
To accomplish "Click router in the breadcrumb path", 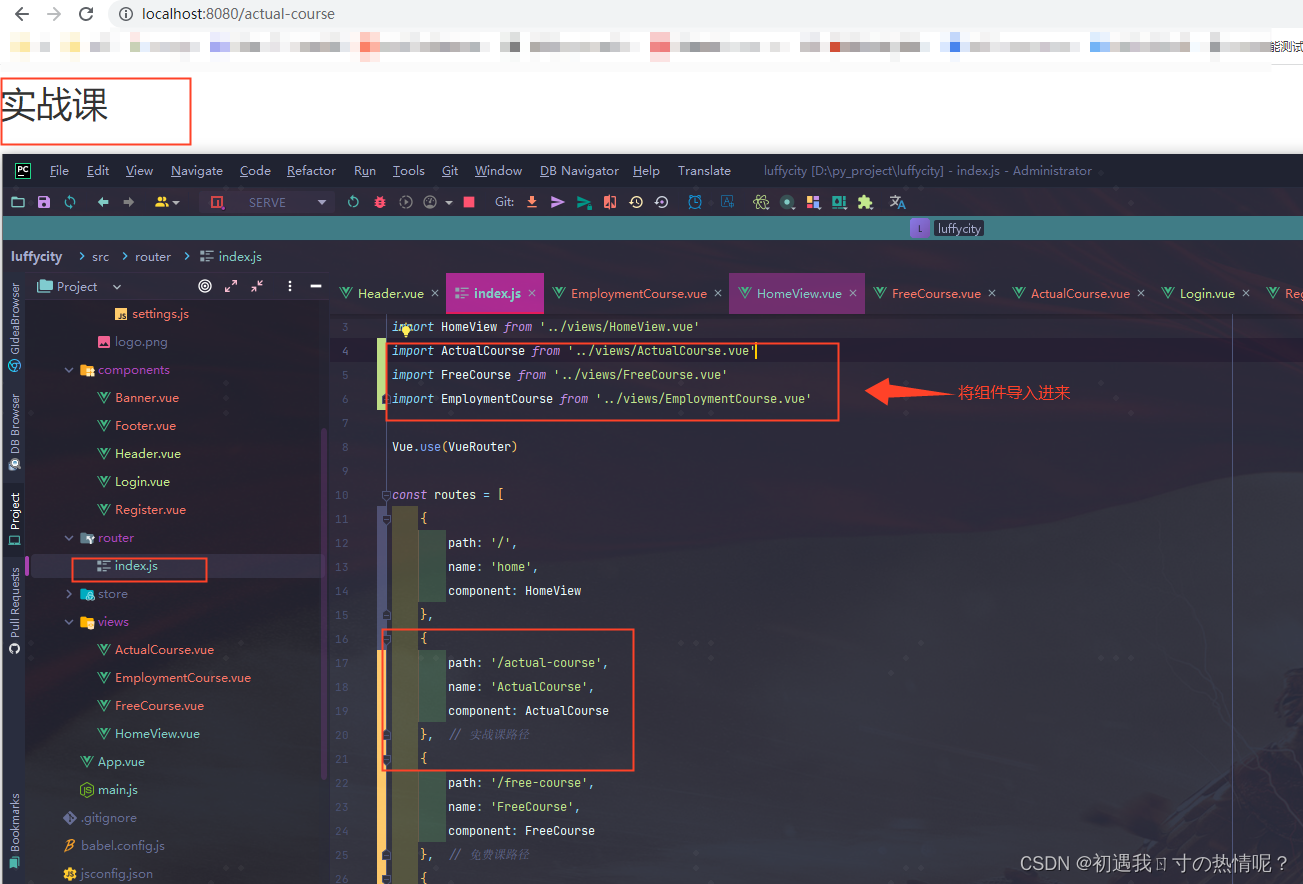I will (x=153, y=257).
